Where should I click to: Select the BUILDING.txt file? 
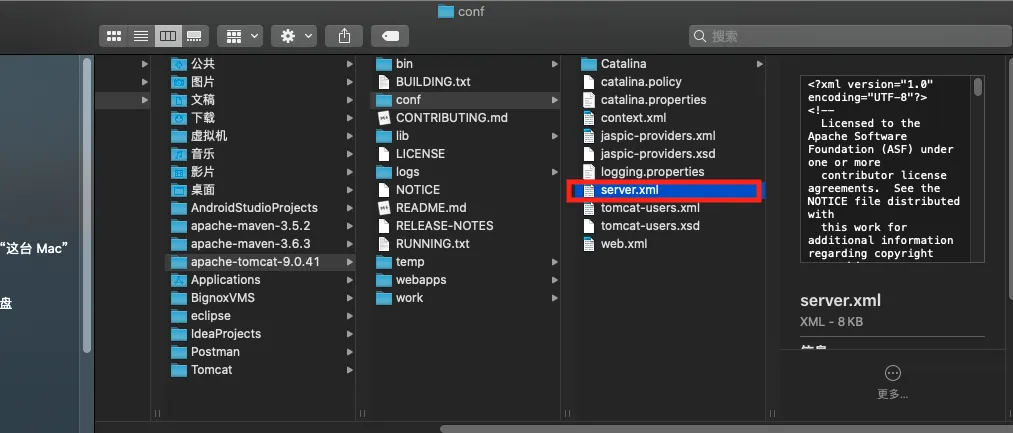point(465,82)
